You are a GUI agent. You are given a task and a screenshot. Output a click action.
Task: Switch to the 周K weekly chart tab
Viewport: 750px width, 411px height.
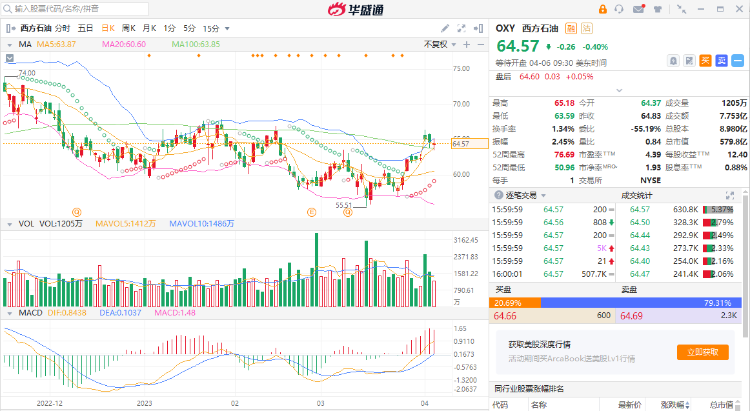coord(128,29)
